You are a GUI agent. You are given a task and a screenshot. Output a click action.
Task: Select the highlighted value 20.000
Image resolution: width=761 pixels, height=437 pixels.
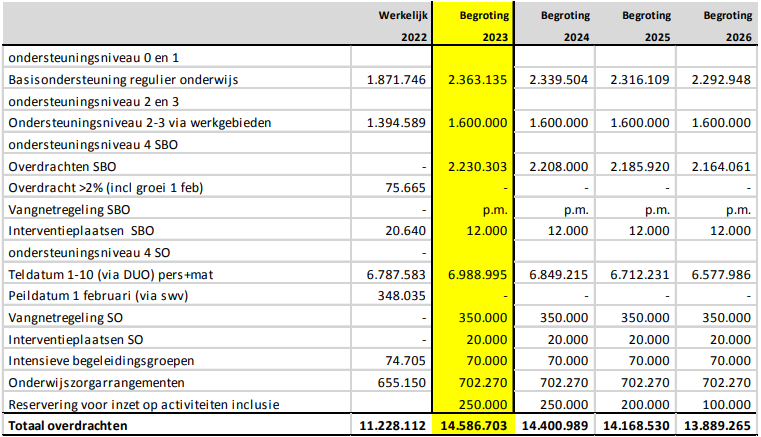(487, 339)
